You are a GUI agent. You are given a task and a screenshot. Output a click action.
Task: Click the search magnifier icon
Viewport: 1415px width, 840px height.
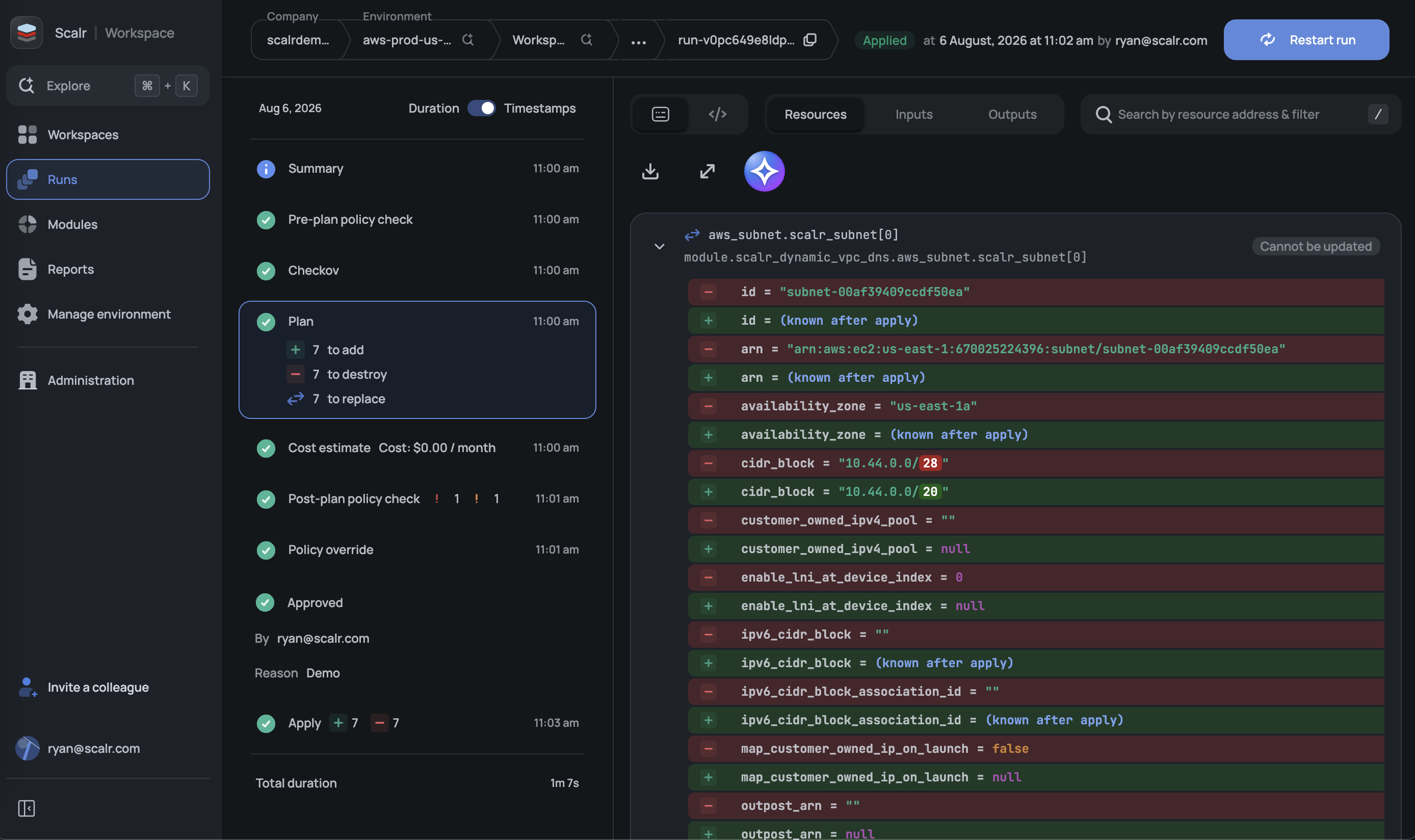[1104, 114]
